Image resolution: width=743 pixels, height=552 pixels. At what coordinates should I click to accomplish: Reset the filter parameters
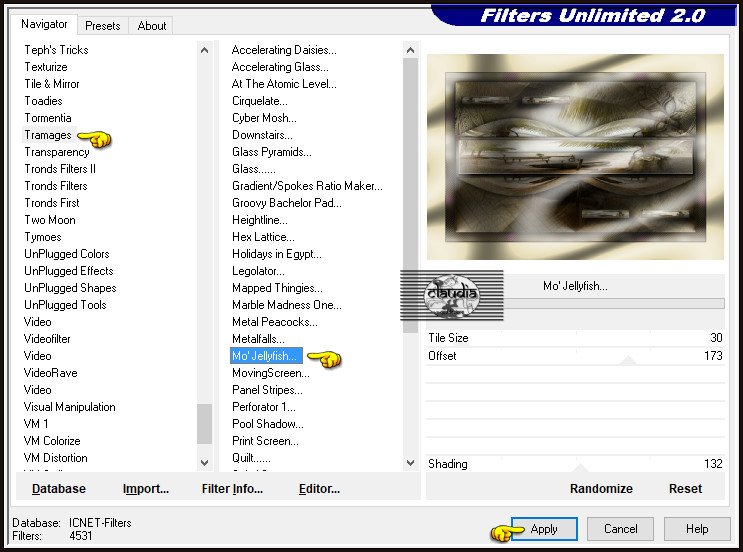(685, 489)
